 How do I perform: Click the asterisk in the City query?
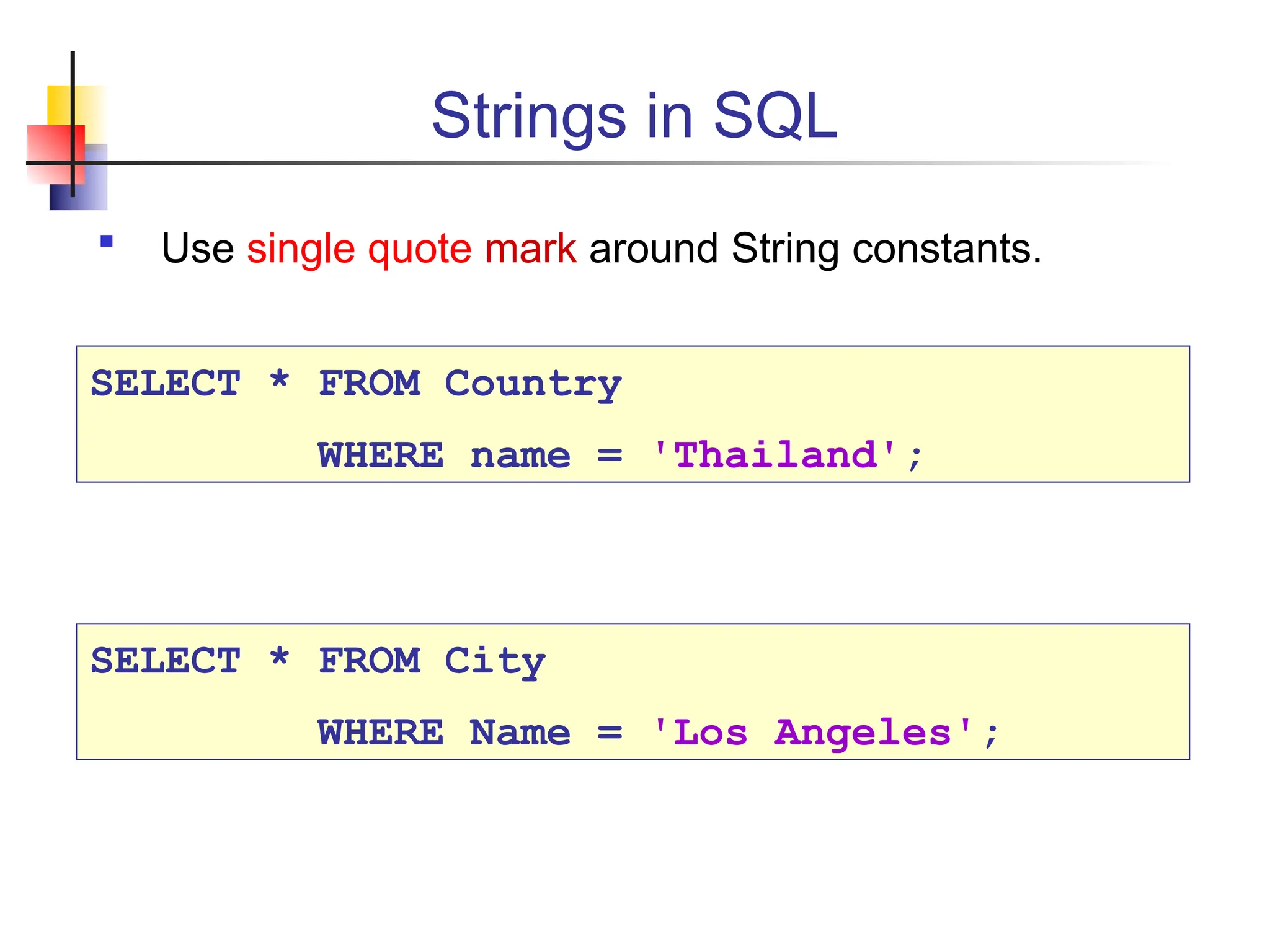point(280,656)
